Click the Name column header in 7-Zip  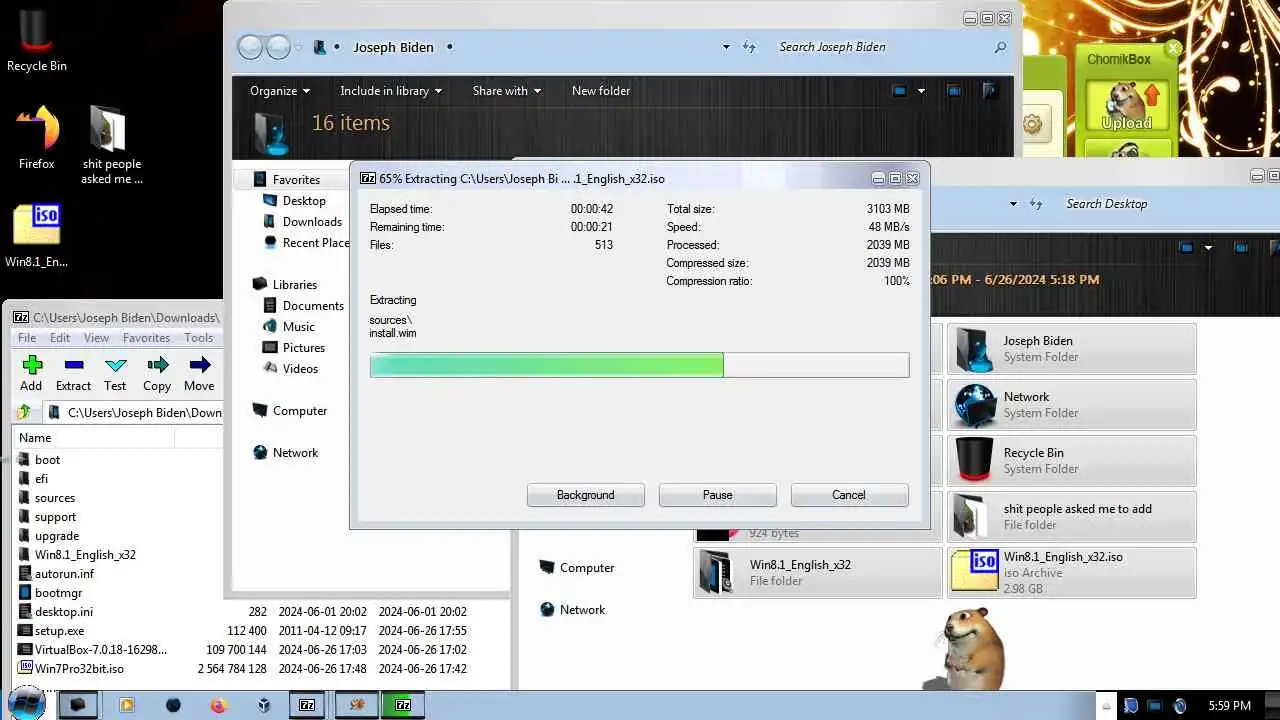coord(94,438)
